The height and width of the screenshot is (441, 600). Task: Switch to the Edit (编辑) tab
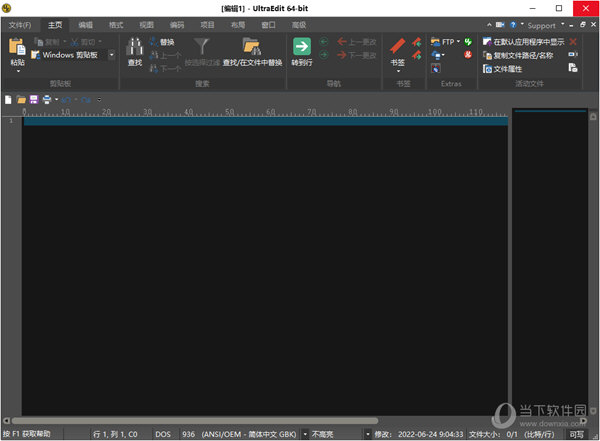point(85,25)
